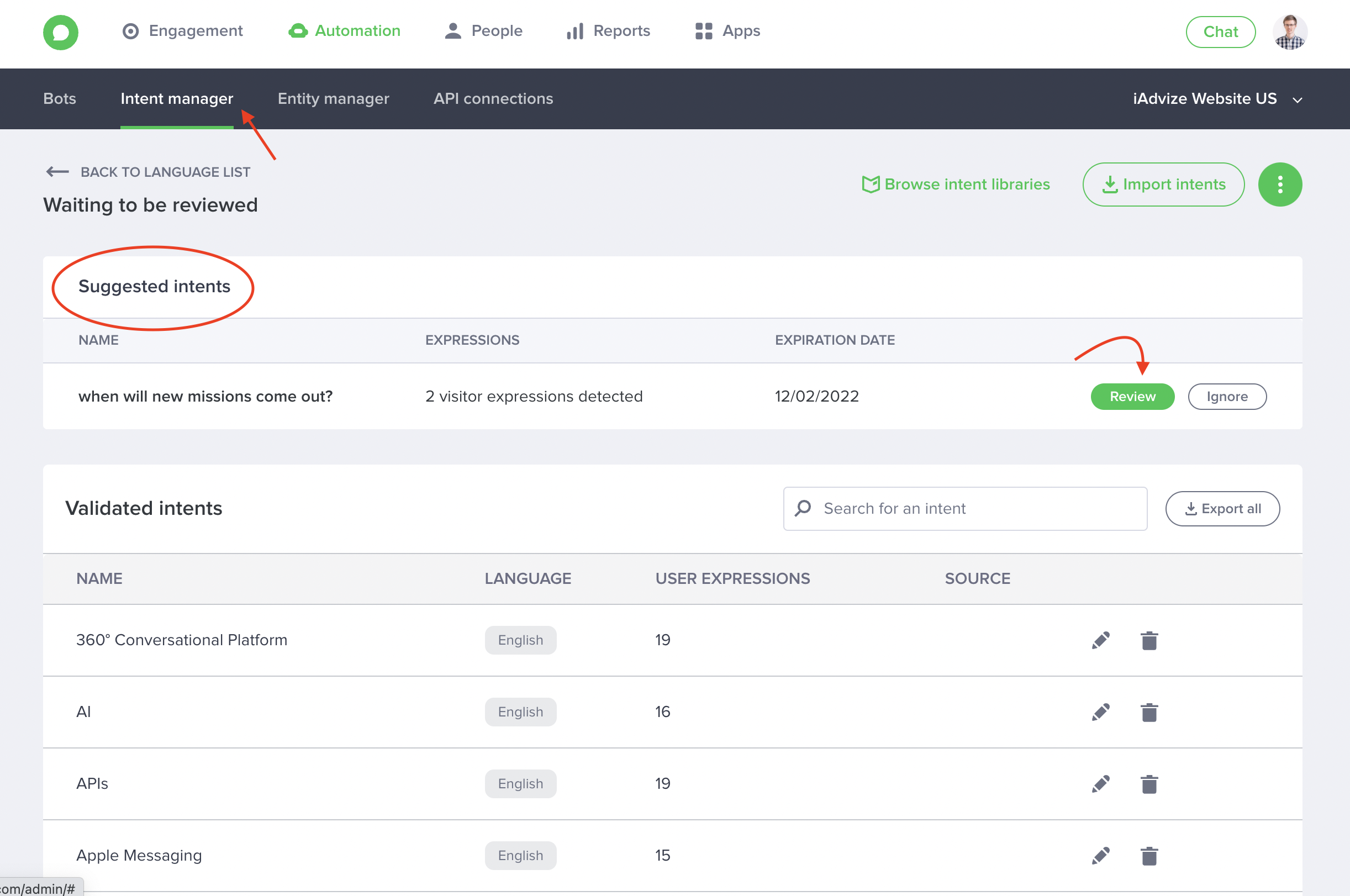The height and width of the screenshot is (896, 1350).
Task: Open the People section
Action: click(483, 31)
